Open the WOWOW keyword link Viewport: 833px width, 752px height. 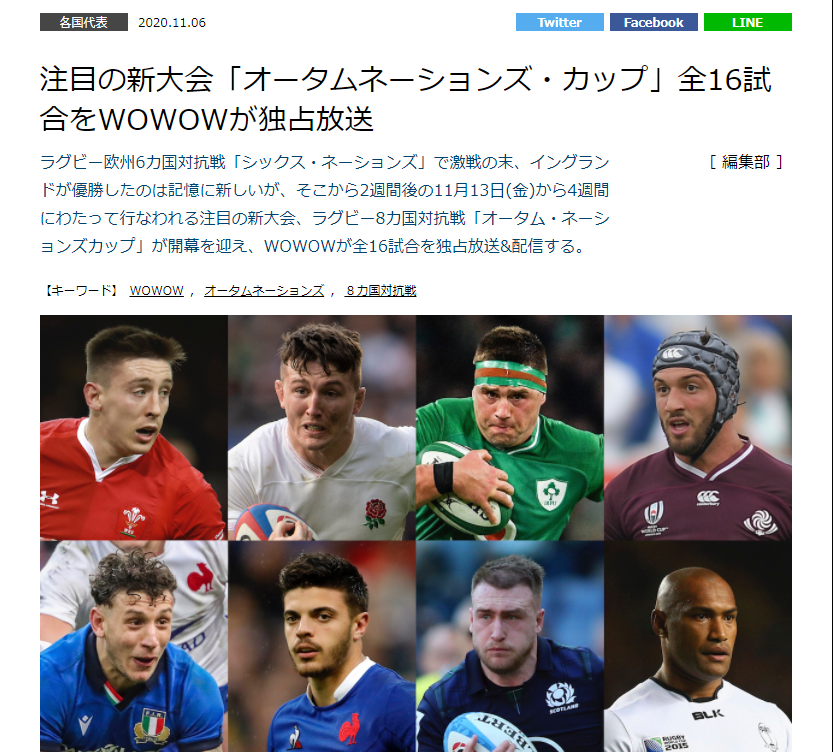pos(157,290)
